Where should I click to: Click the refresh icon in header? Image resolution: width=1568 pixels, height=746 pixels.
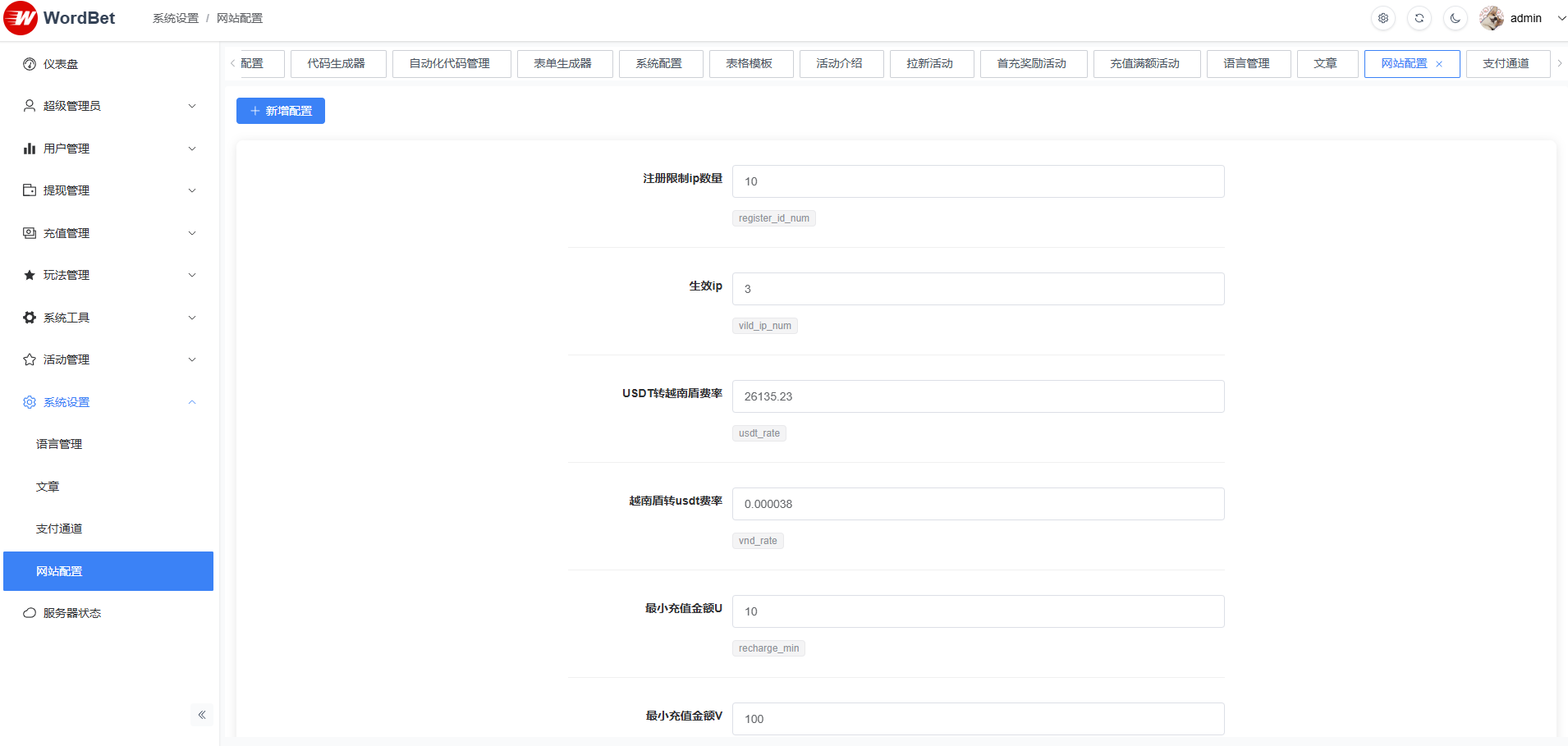pyautogui.click(x=1419, y=18)
